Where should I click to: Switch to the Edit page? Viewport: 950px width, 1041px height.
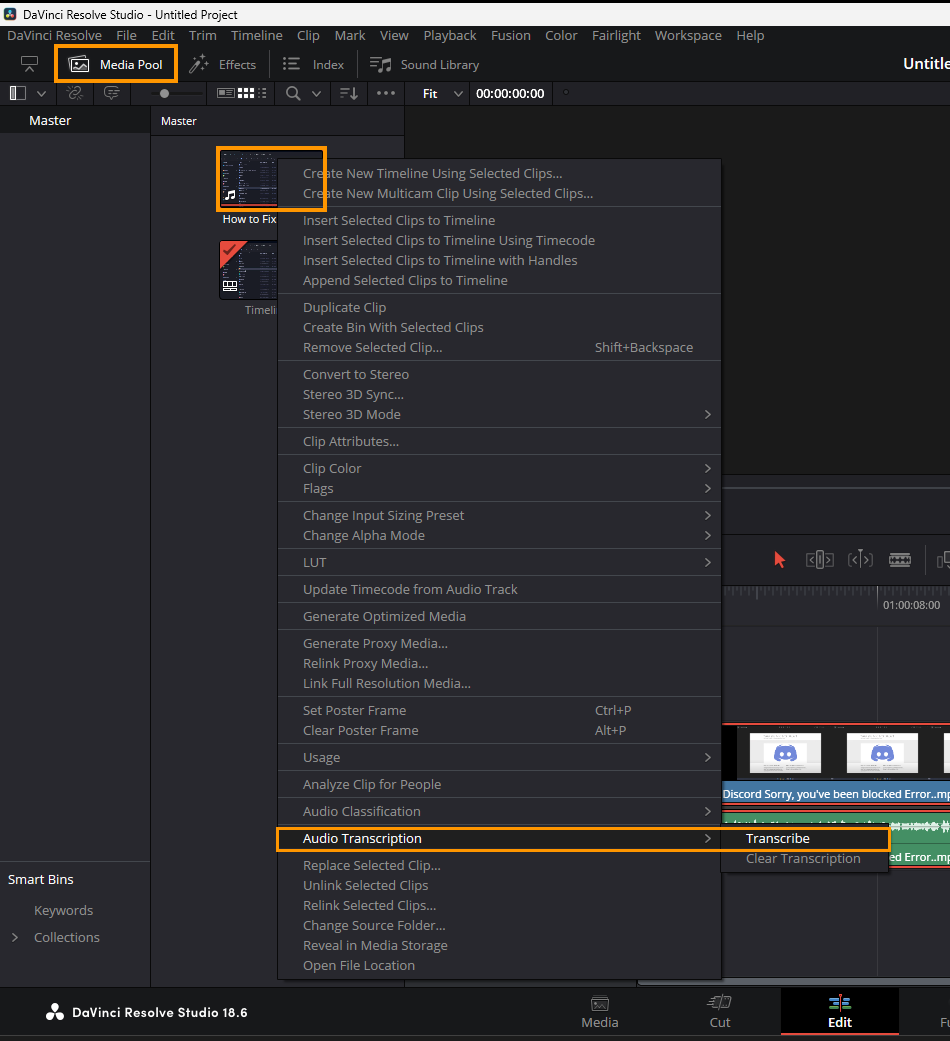840,1012
